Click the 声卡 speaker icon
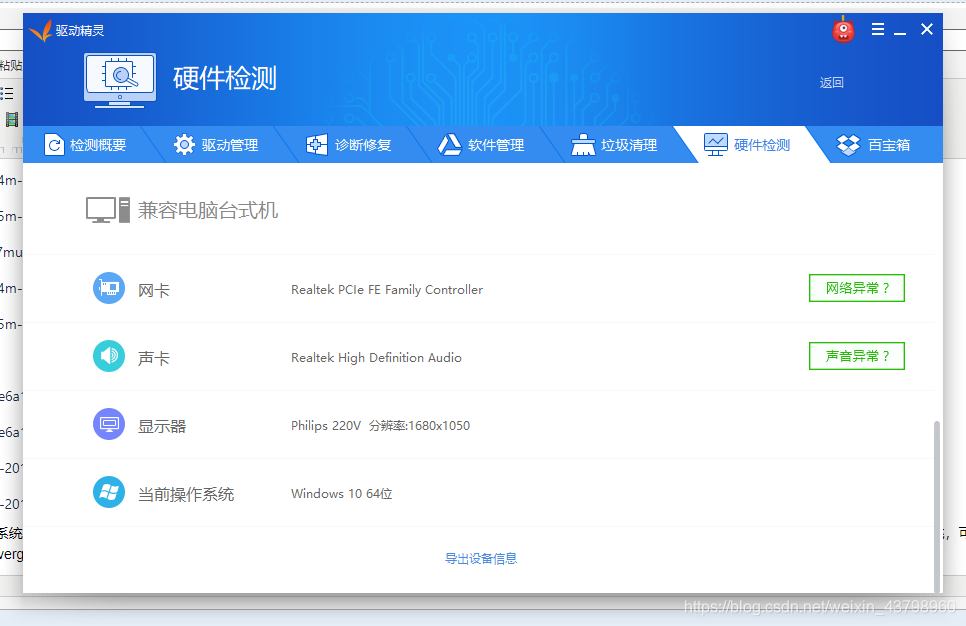The width and height of the screenshot is (966, 626). pyautogui.click(x=109, y=356)
